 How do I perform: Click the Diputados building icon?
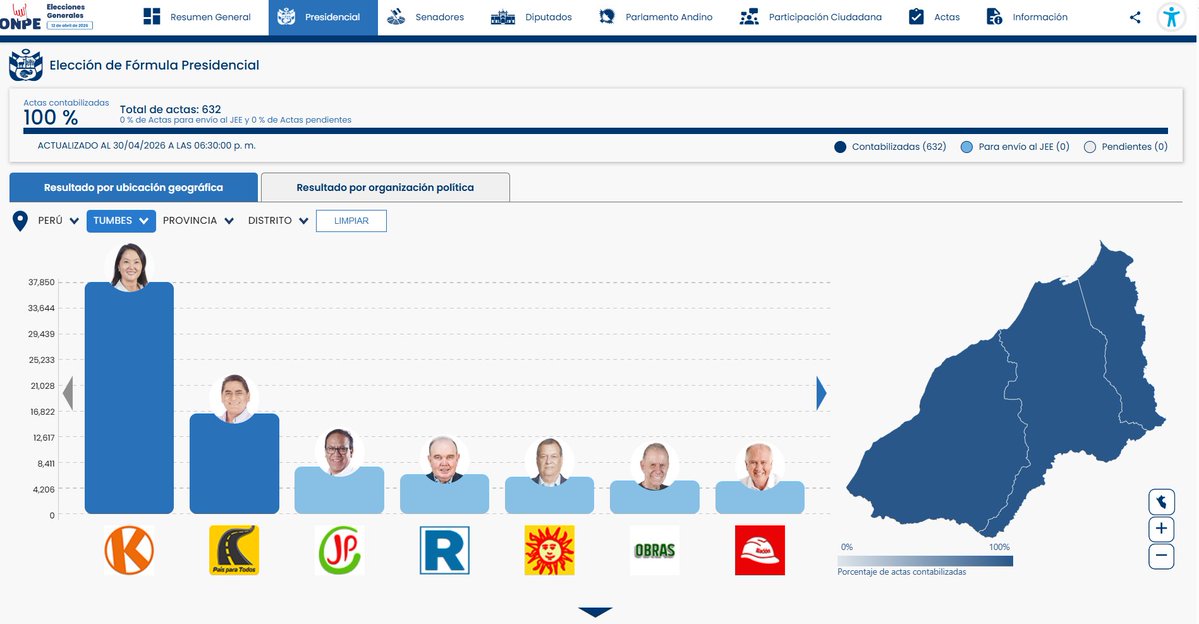[x=502, y=17]
